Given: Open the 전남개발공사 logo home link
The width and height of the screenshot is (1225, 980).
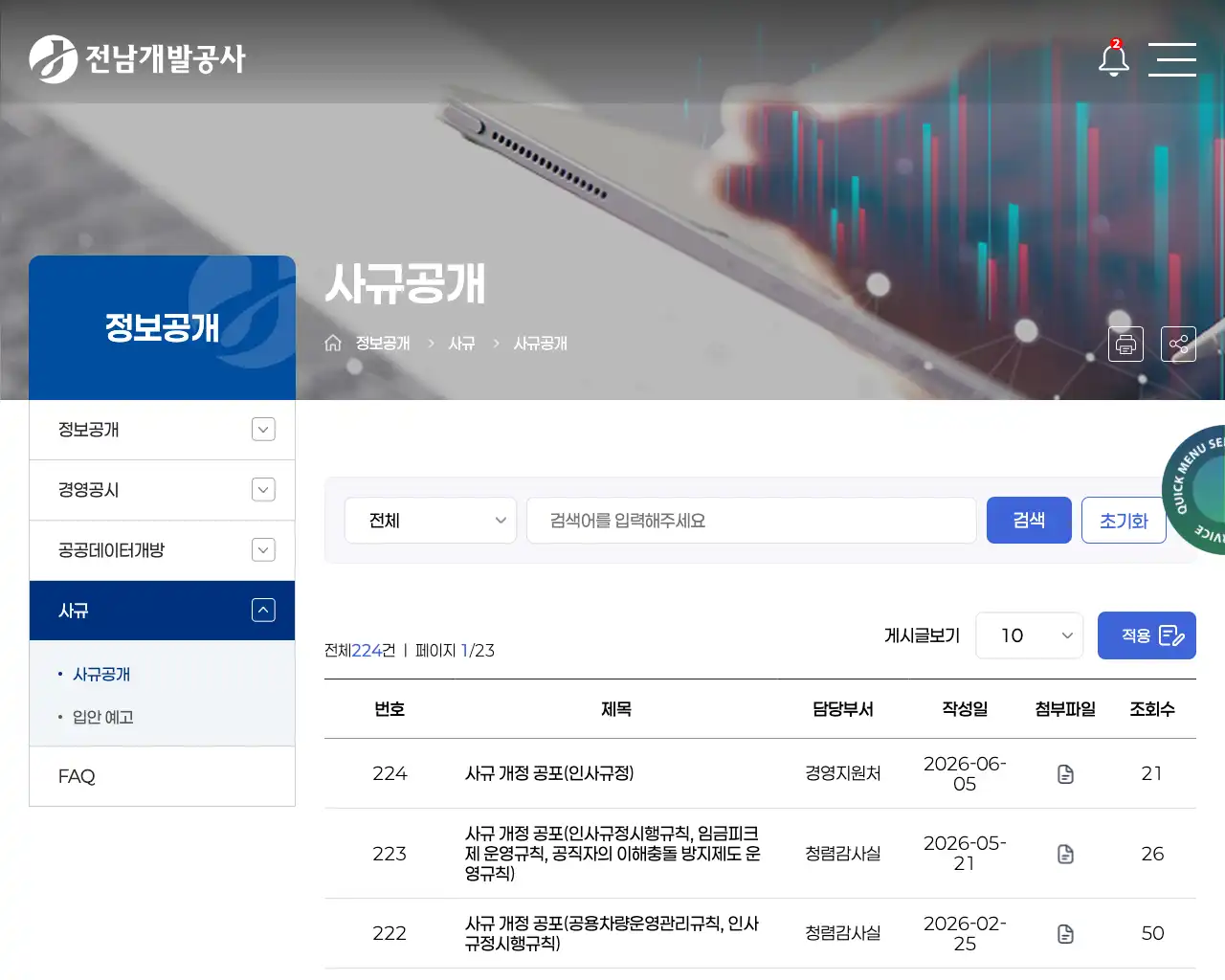Looking at the screenshot, I should click(137, 59).
